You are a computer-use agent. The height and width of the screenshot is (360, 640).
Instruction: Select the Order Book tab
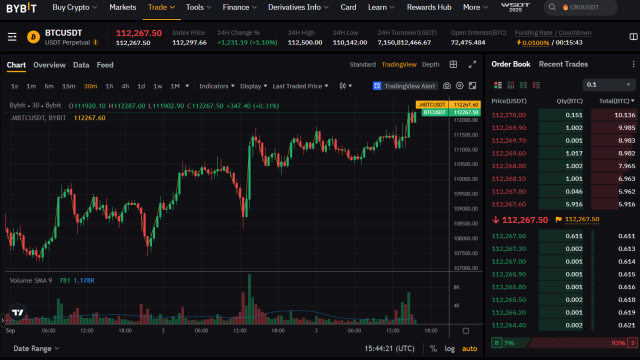click(x=511, y=64)
